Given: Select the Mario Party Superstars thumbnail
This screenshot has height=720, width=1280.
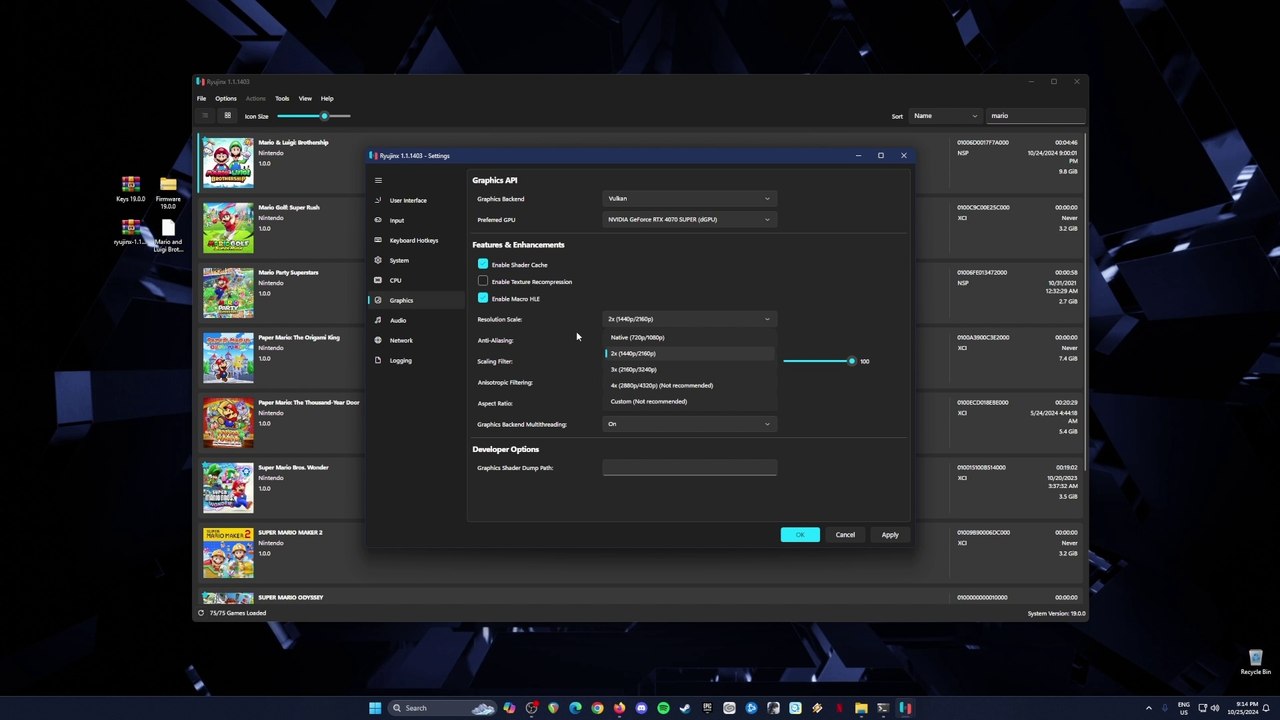Looking at the screenshot, I should click(228, 292).
